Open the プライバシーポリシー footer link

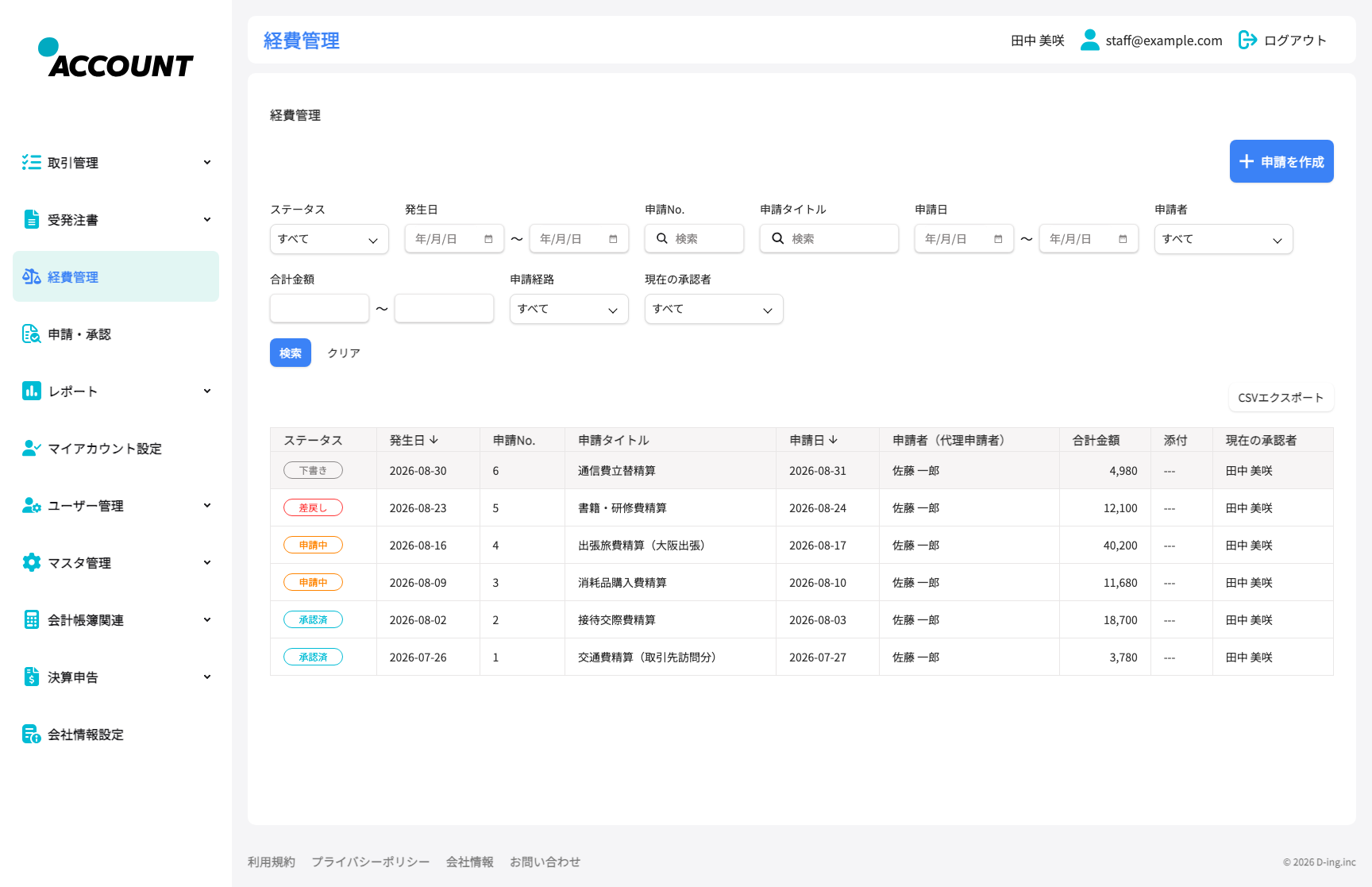coord(371,862)
